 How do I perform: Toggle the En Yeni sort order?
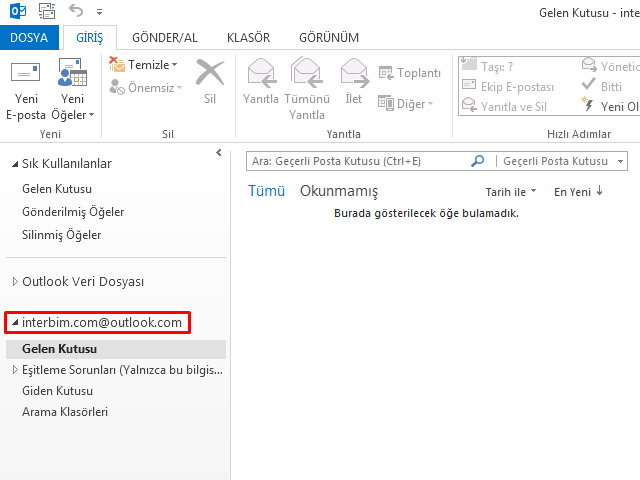[x=578, y=191]
